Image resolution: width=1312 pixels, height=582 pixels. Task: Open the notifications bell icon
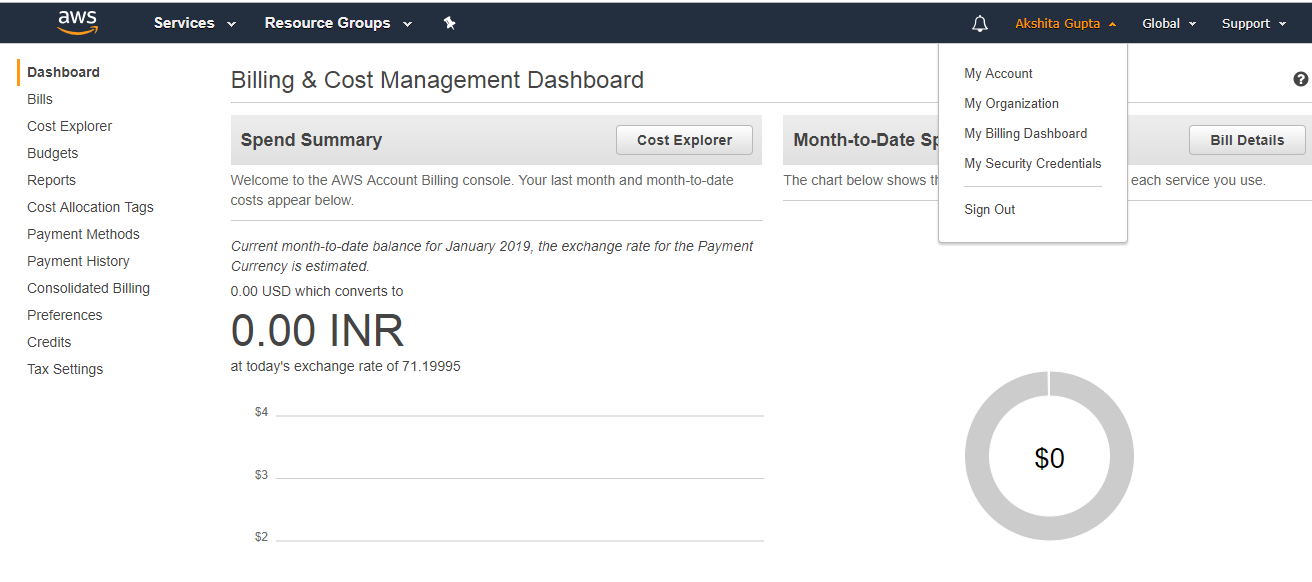pyautogui.click(x=980, y=23)
